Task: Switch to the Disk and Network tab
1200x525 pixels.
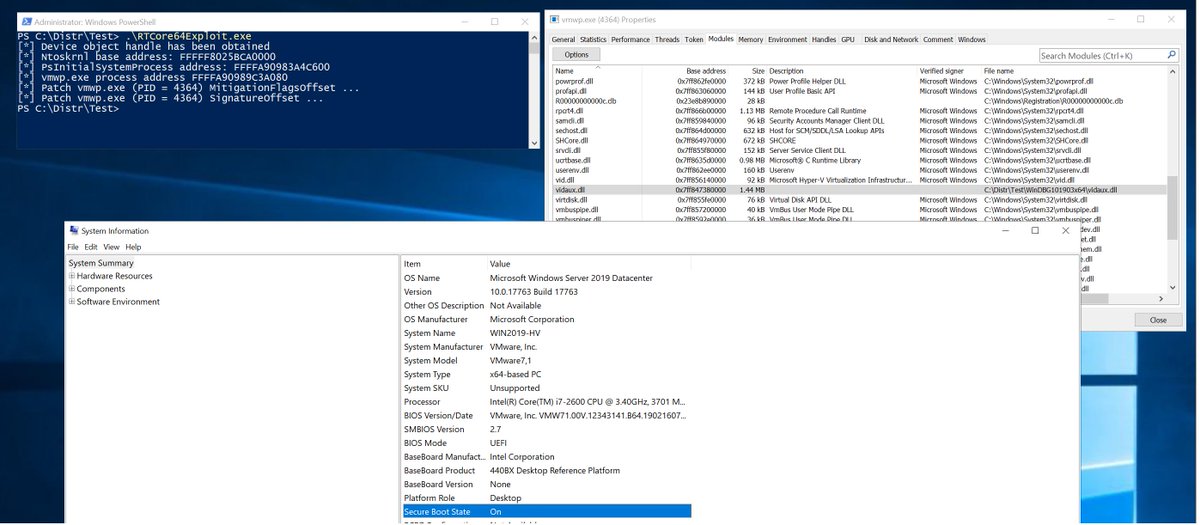Action: (x=891, y=39)
